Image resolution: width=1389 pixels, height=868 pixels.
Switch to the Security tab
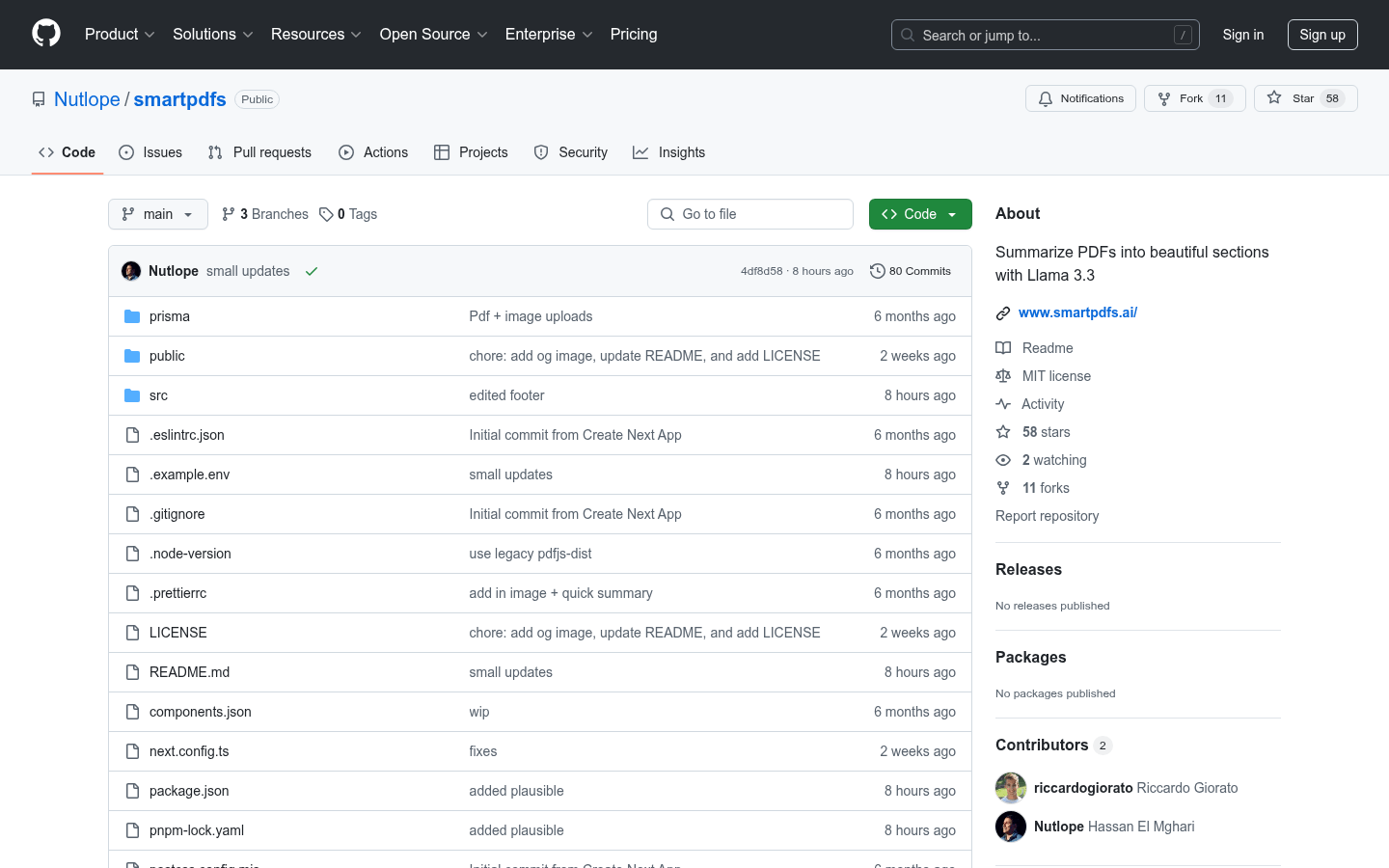click(x=571, y=152)
